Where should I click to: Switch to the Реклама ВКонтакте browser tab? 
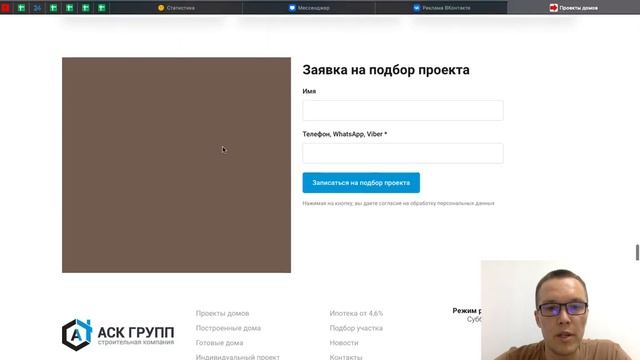point(442,8)
